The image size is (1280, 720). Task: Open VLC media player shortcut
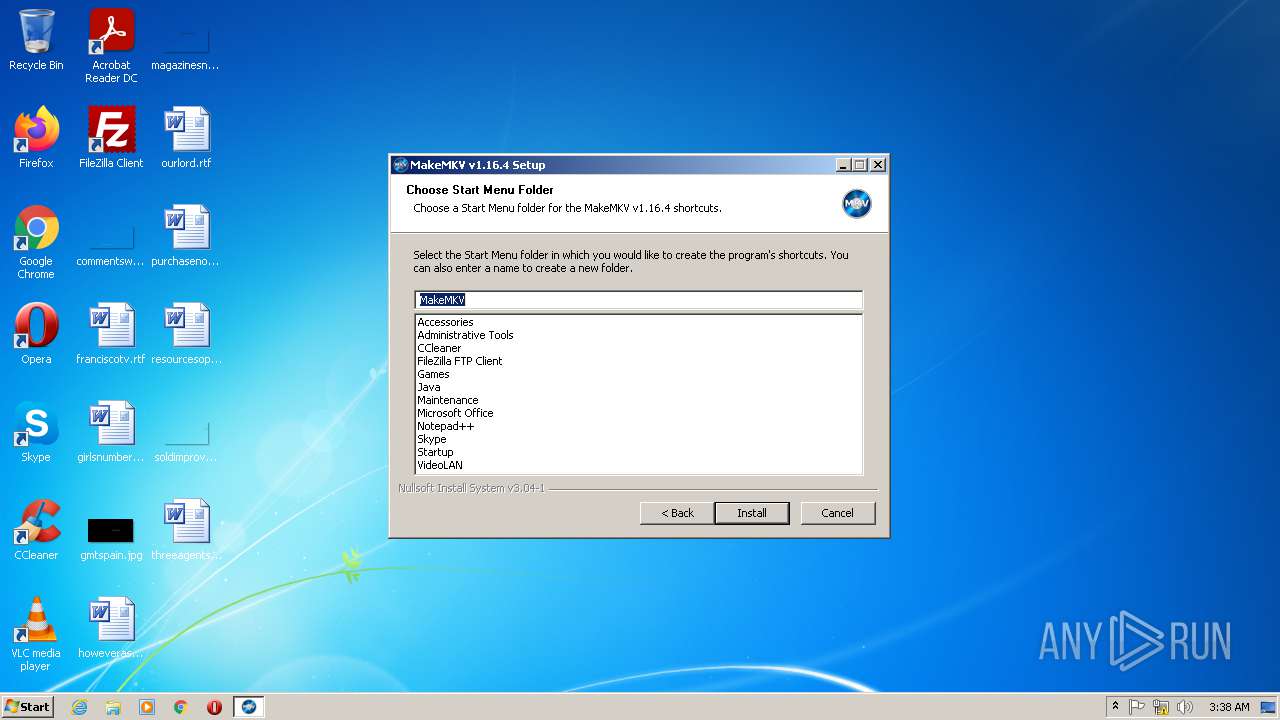click(x=36, y=634)
